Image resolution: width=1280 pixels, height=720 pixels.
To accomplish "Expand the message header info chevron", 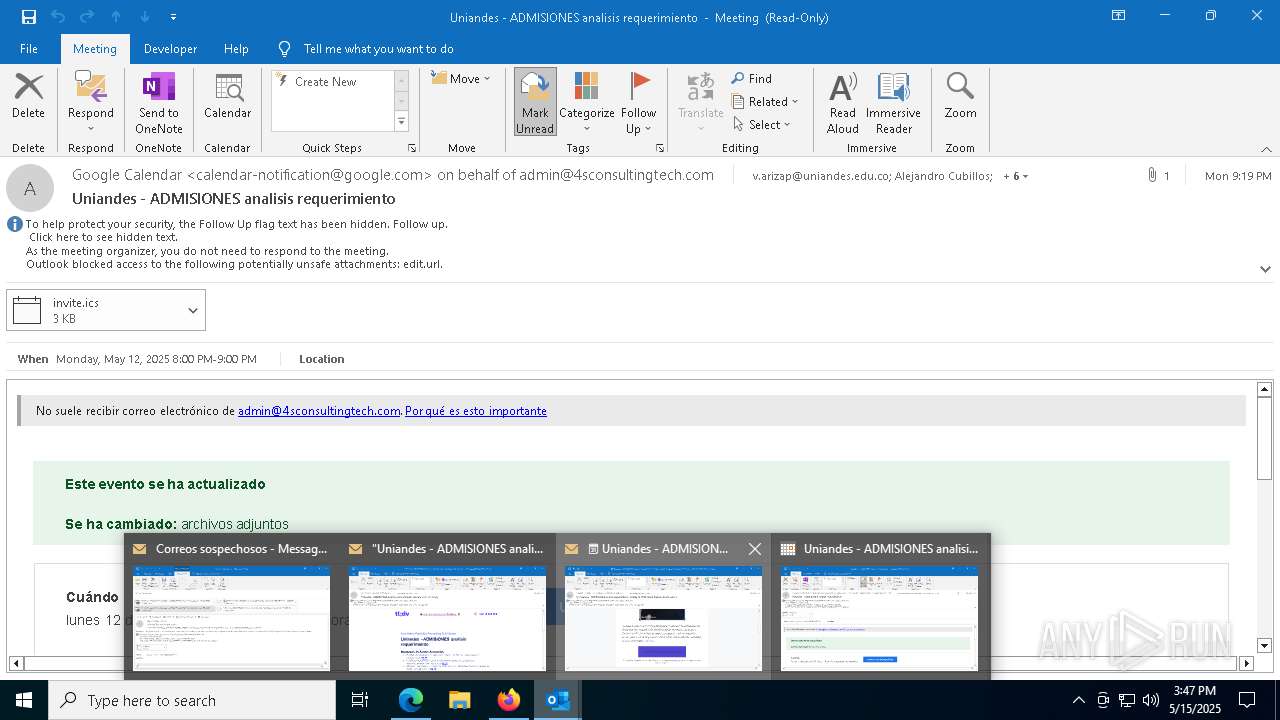I will pyautogui.click(x=1265, y=269).
